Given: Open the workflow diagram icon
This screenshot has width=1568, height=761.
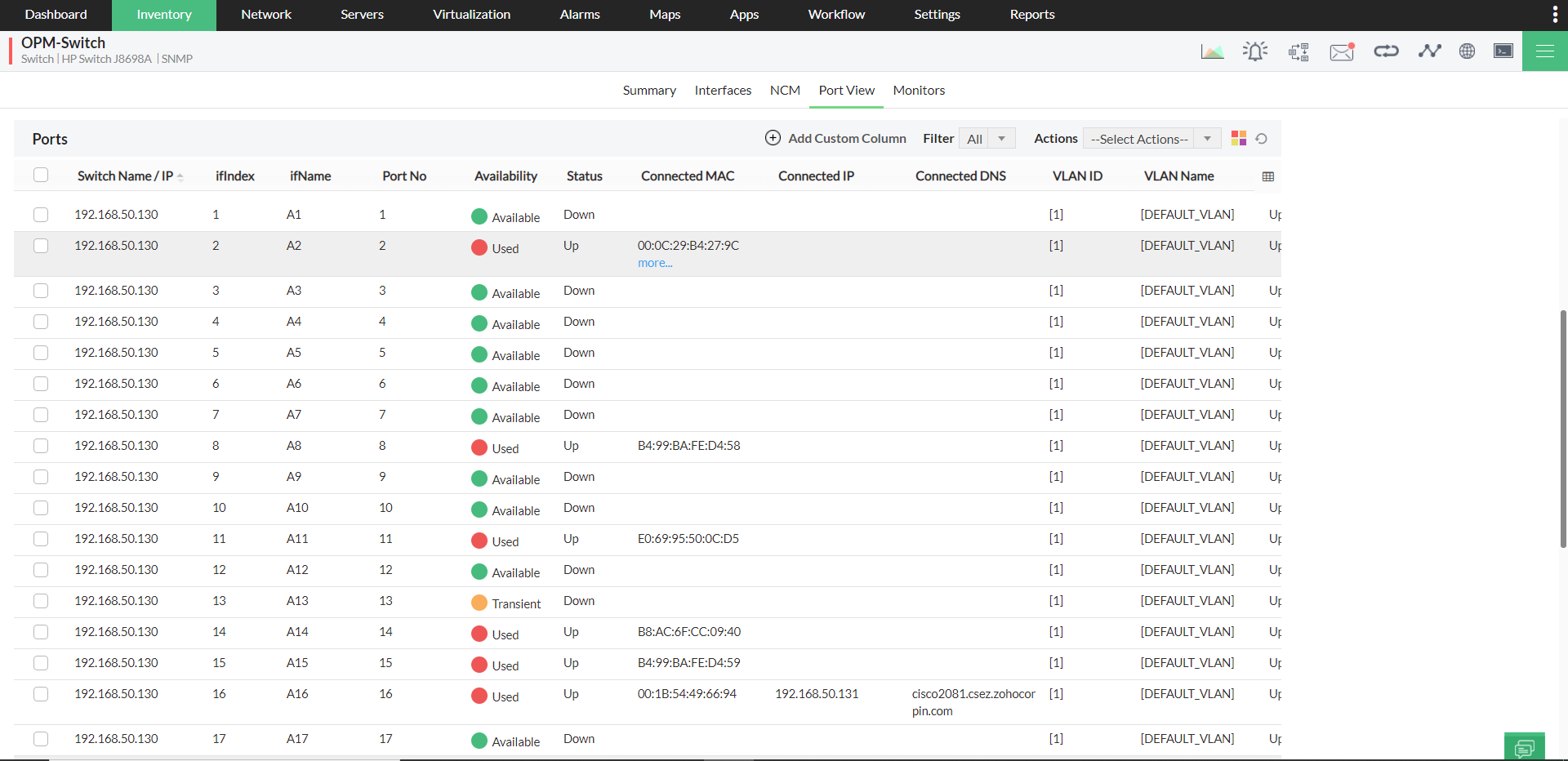Looking at the screenshot, I should [1298, 51].
